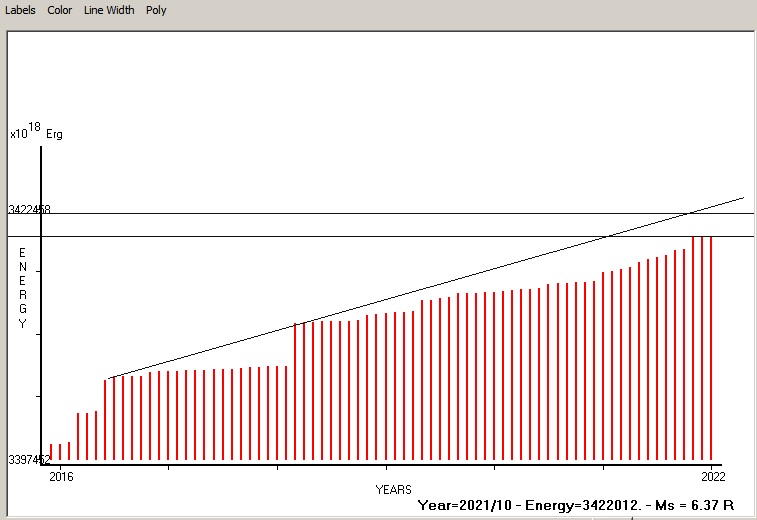Click the YEARS x-axis title
The width and height of the screenshot is (757, 520).
pyautogui.click(x=392, y=490)
